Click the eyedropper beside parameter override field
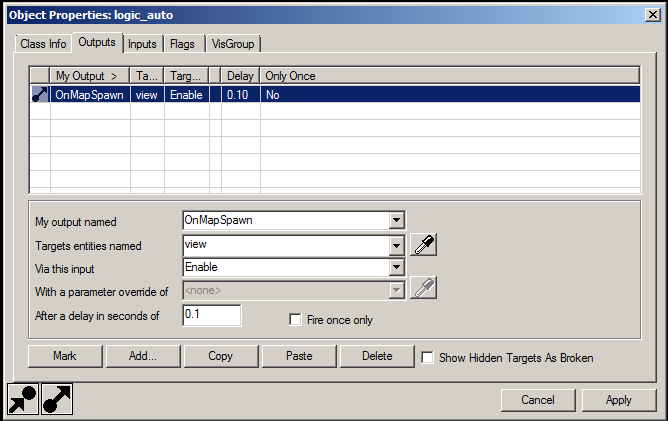This screenshot has height=421, width=668. [424, 289]
